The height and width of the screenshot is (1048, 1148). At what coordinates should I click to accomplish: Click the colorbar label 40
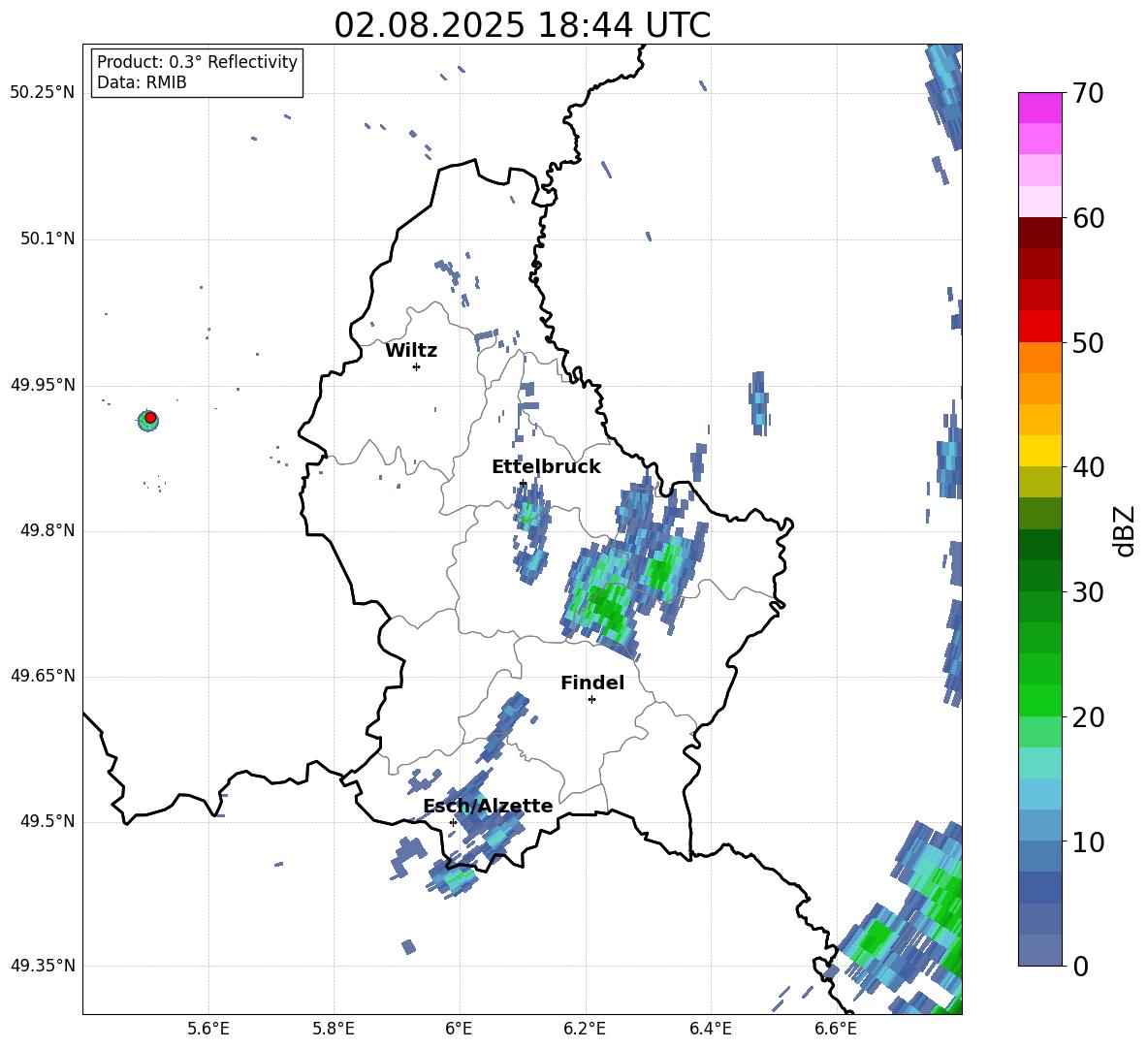click(1089, 467)
